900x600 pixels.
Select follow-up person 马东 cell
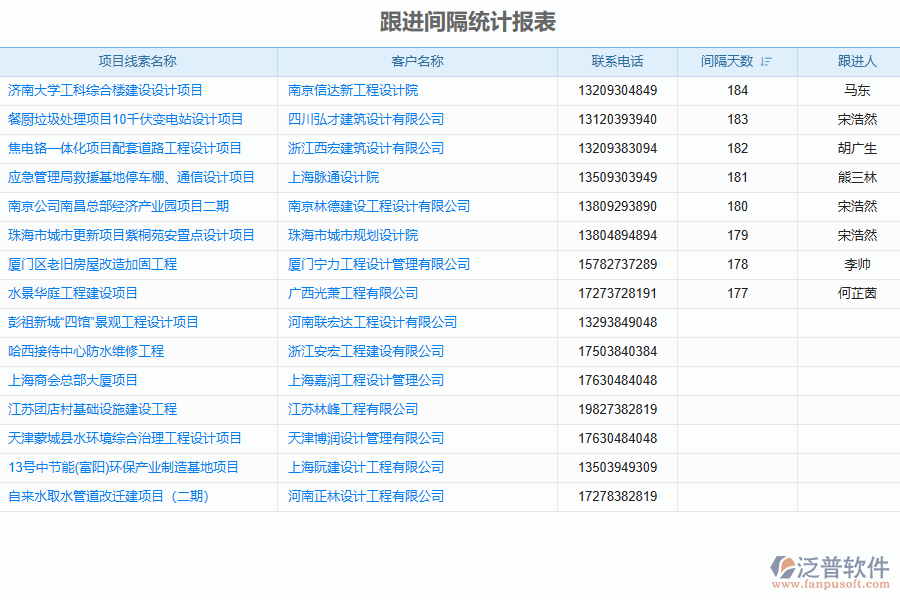[x=857, y=91]
